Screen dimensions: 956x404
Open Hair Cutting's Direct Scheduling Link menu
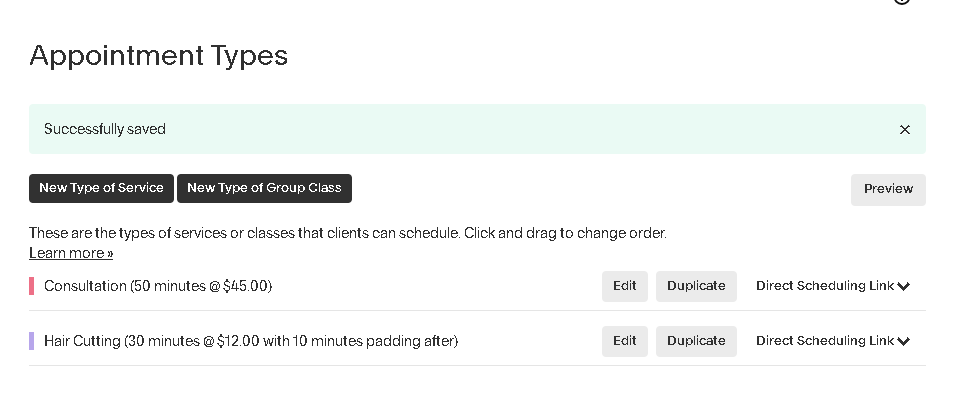click(825, 341)
